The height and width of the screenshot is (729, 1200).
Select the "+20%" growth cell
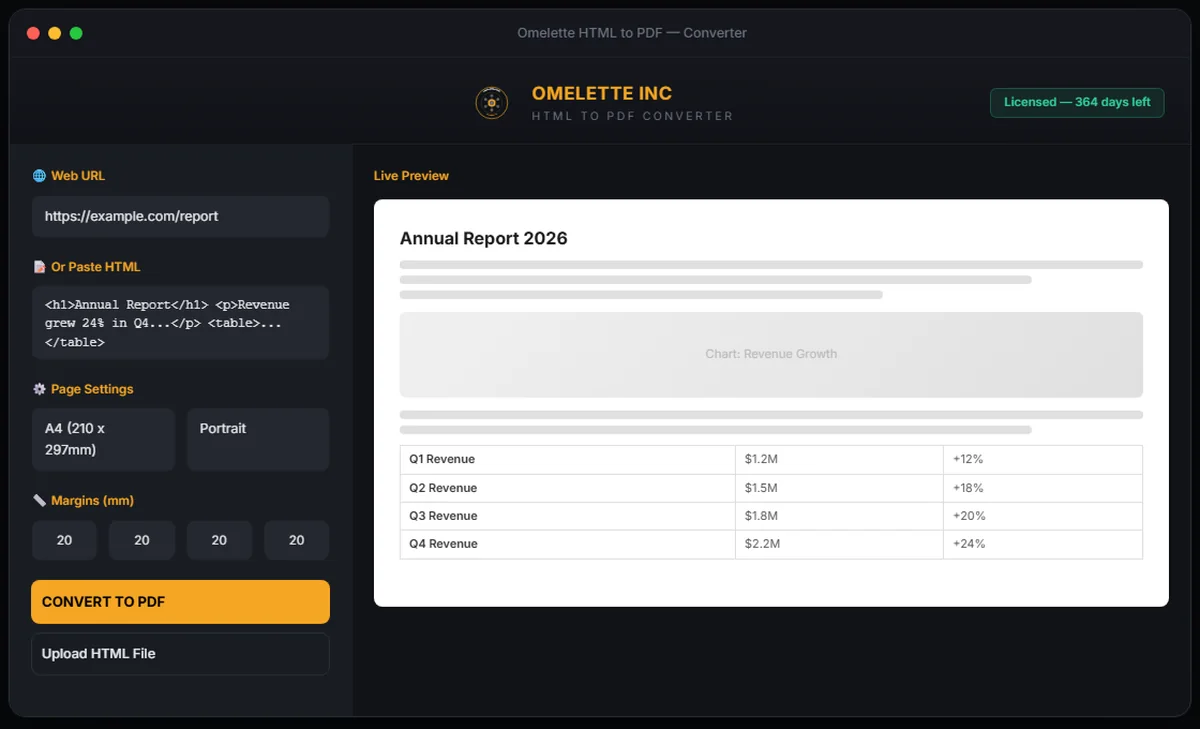point(1043,516)
